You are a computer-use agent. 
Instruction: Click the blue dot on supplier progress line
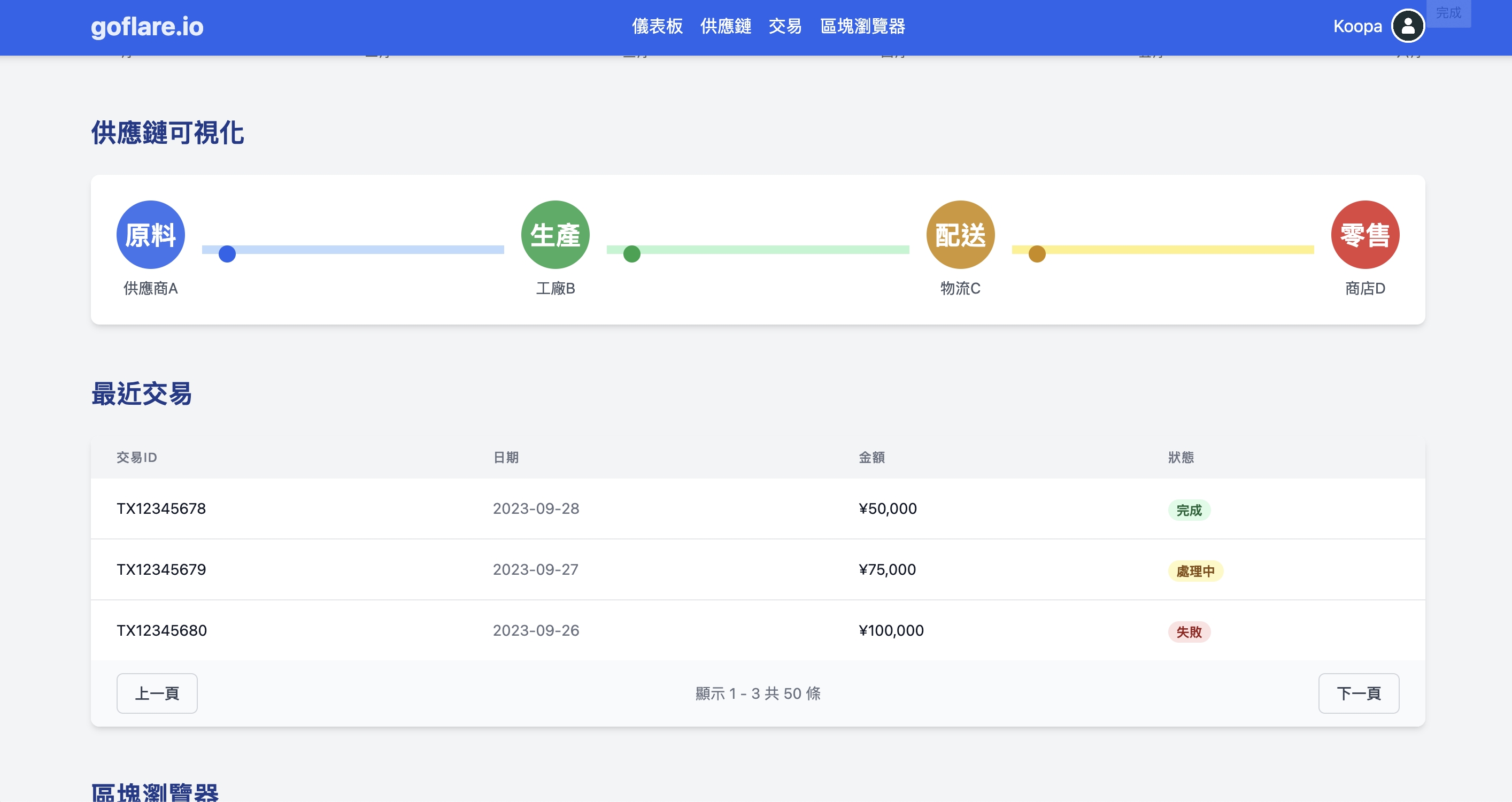pyautogui.click(x=227, y=253)
